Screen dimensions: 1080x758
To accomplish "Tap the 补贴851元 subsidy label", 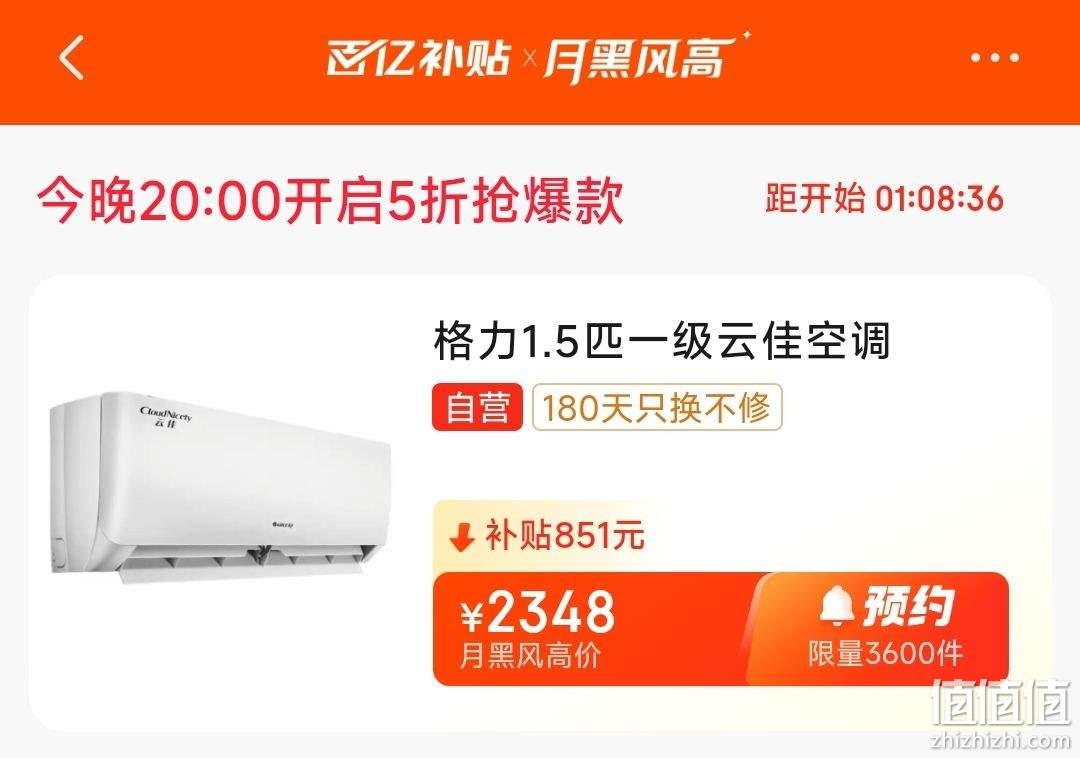I will (x=565, y=536).
